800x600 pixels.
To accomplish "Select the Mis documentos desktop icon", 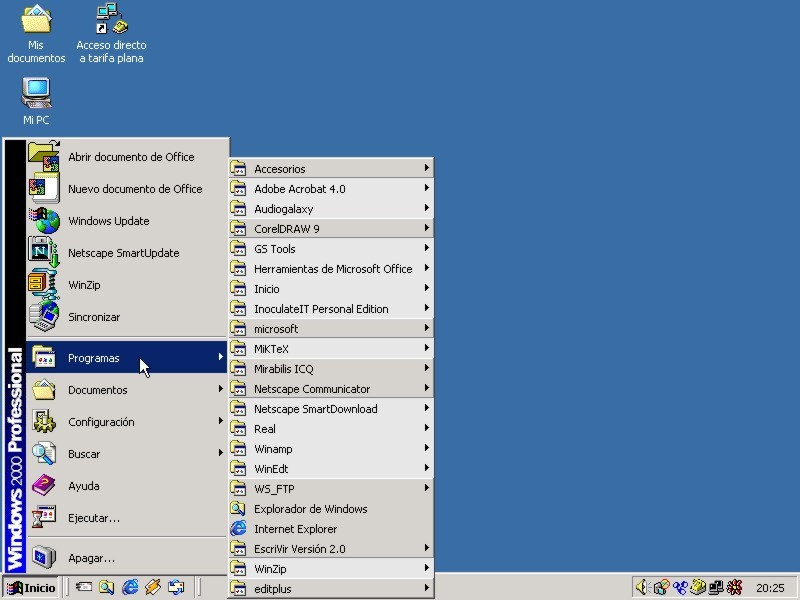I will [36, 33].
